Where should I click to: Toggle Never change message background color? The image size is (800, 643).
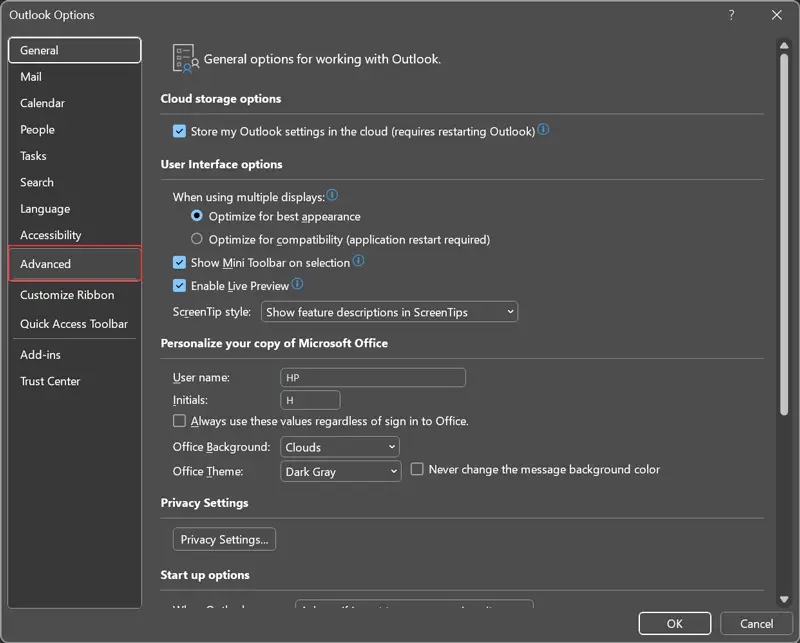click(418, 469)
